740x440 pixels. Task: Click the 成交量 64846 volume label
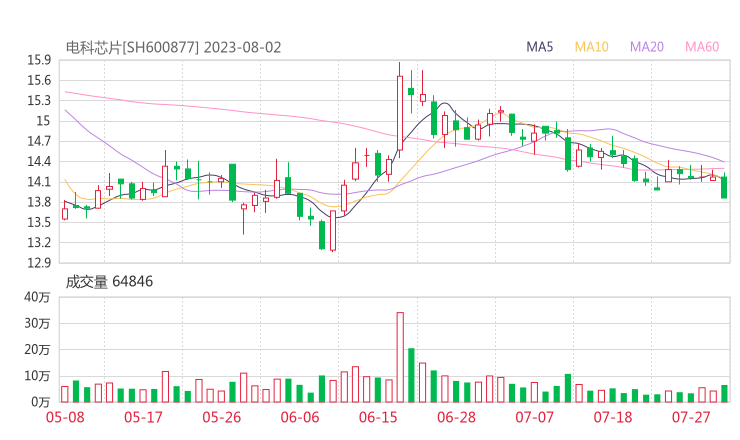(109, 282)
